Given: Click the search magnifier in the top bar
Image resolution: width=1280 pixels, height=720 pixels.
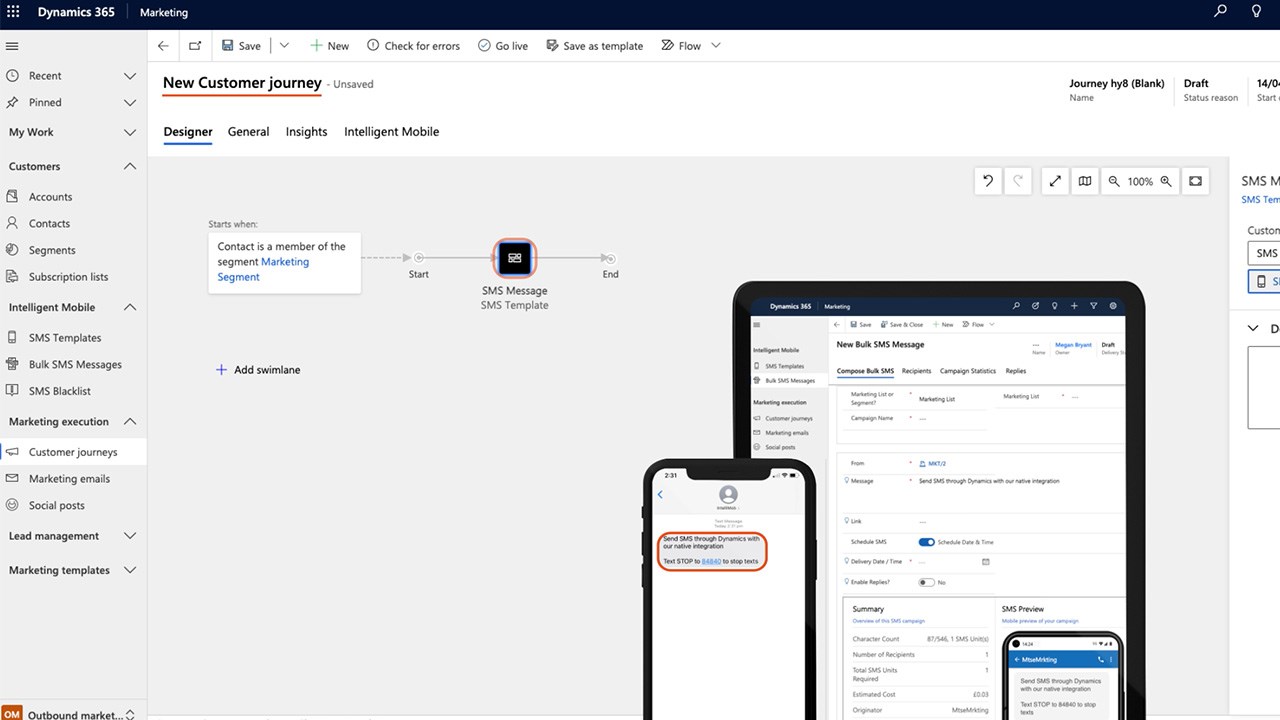Looking at the screenshot, I should (x=1220, y=12).
